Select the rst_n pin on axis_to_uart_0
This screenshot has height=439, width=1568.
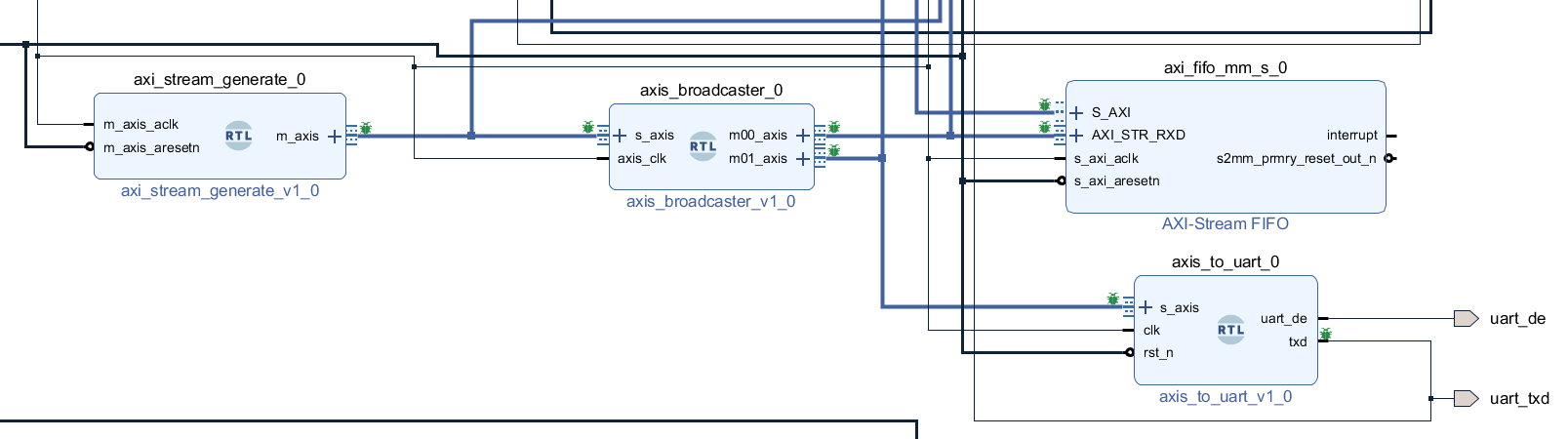[x=1158, y=352]
